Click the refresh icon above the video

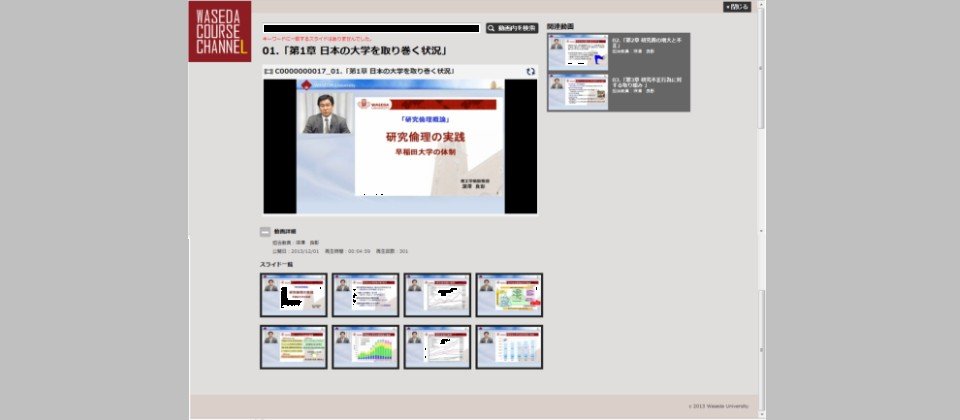coord(530,71)
